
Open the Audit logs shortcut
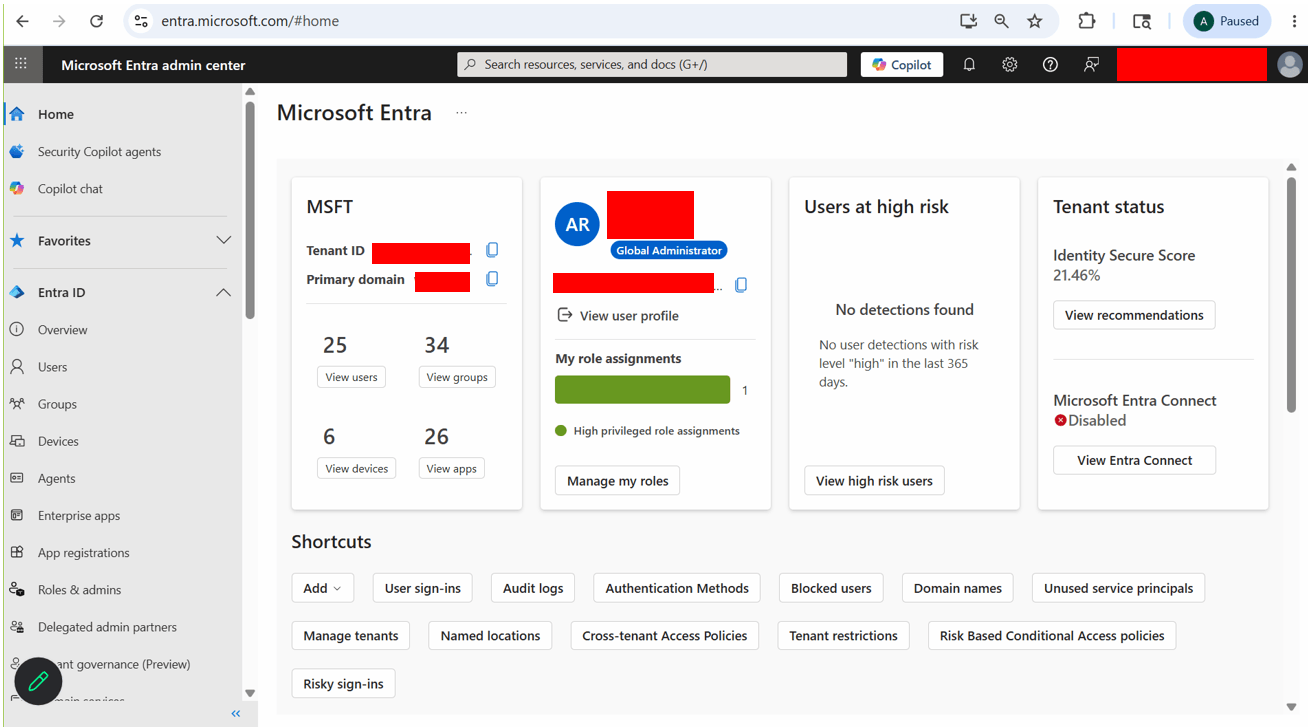click(533, 588)
